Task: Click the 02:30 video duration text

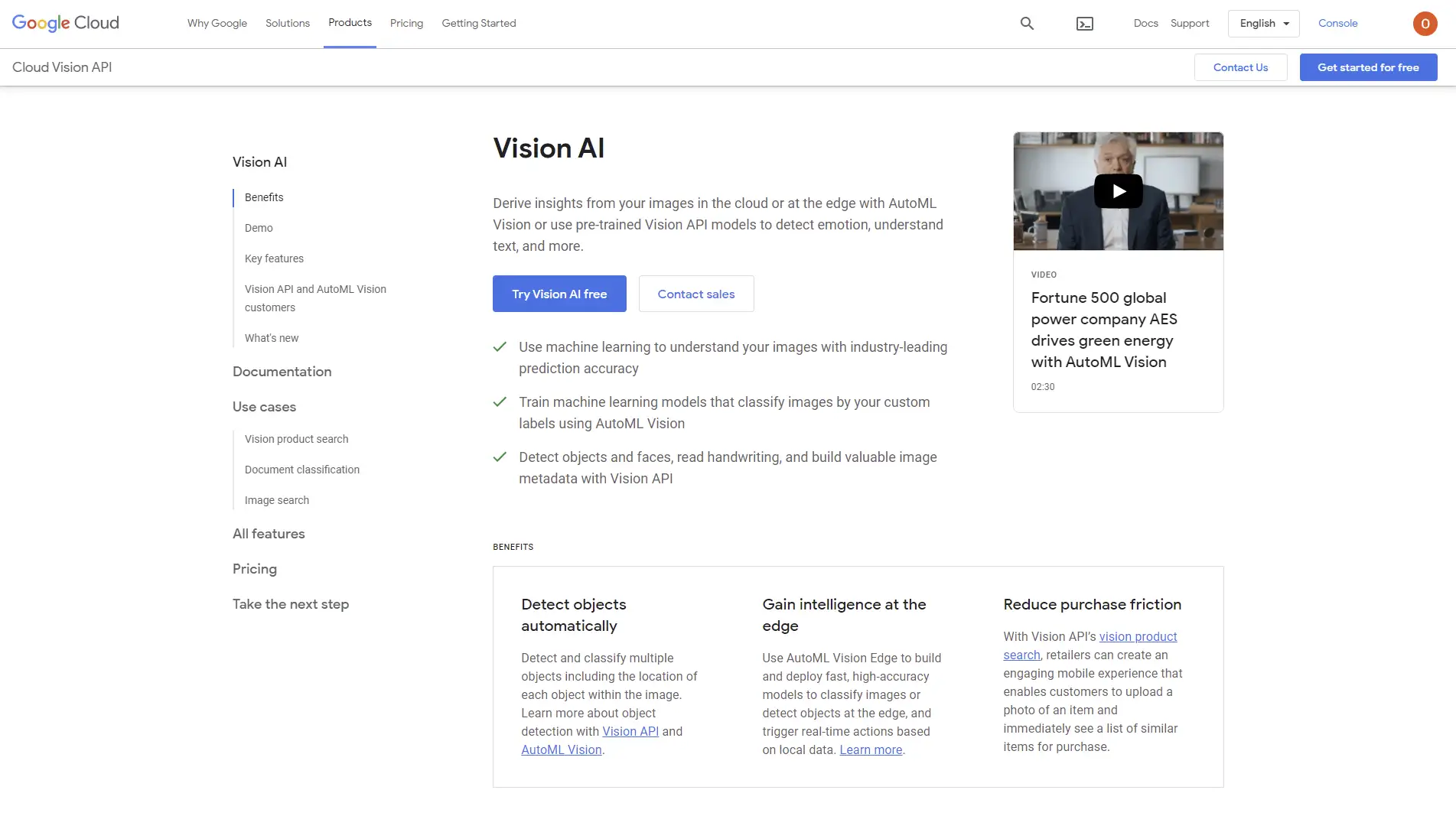Action: tap(1042, 387)
